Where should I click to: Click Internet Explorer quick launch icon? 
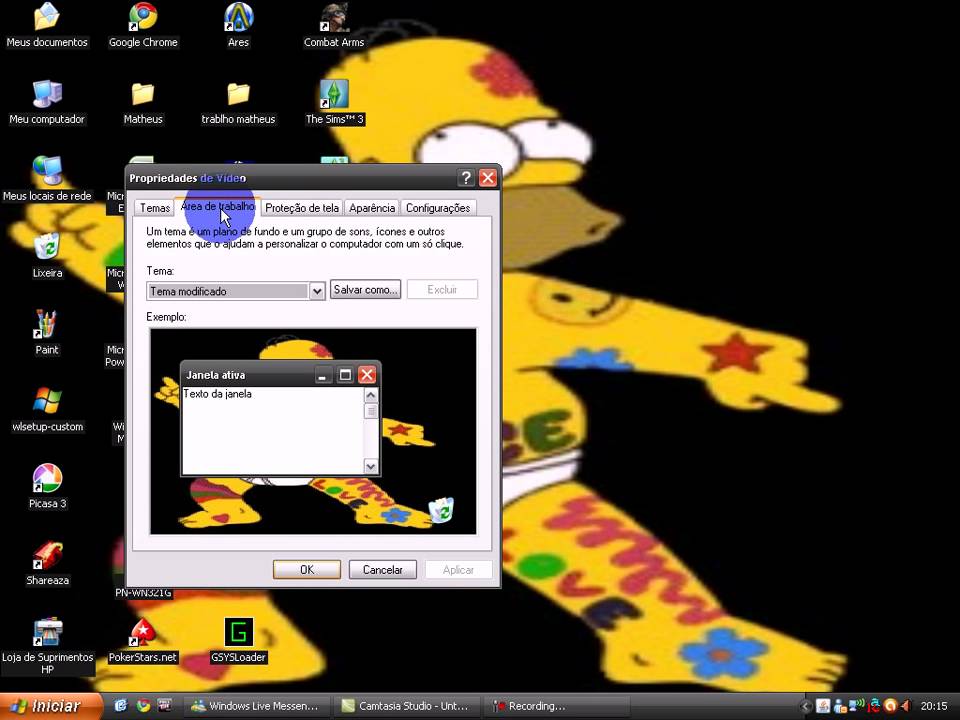[121, 706]
